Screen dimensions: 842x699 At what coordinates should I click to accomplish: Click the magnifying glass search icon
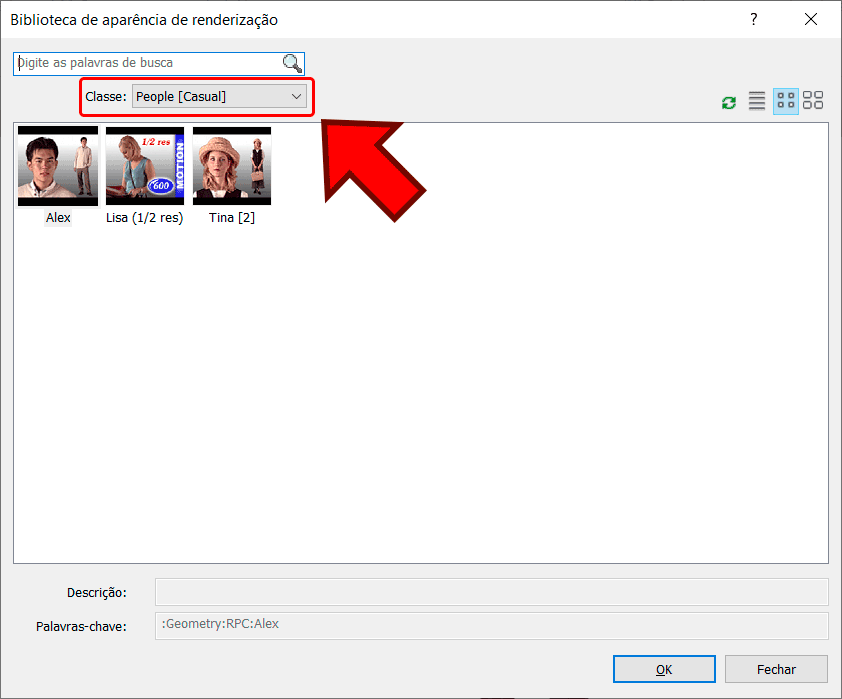tap(292, 64)
